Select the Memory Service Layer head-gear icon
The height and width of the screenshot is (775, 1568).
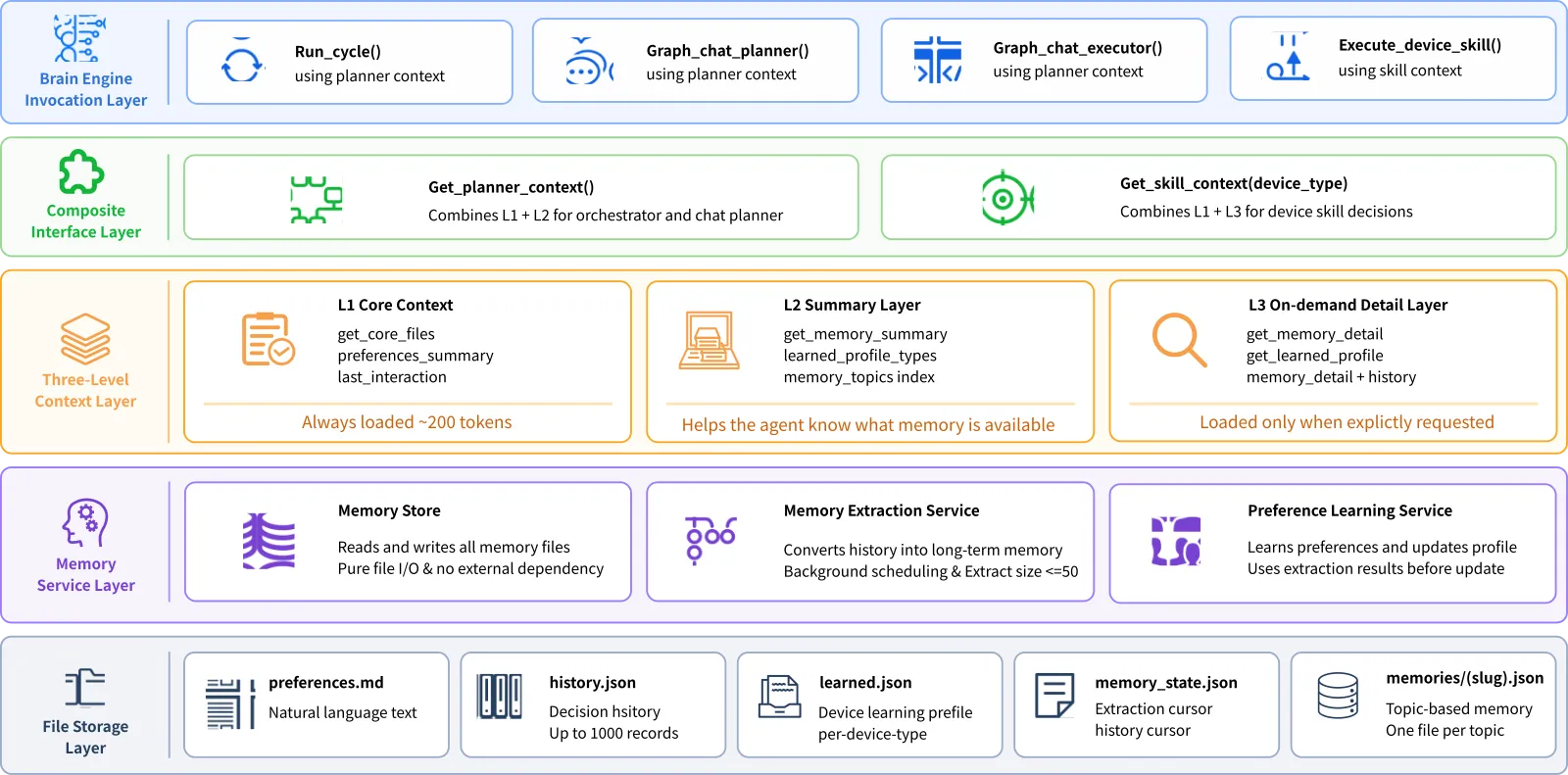[x=85, y=522]
